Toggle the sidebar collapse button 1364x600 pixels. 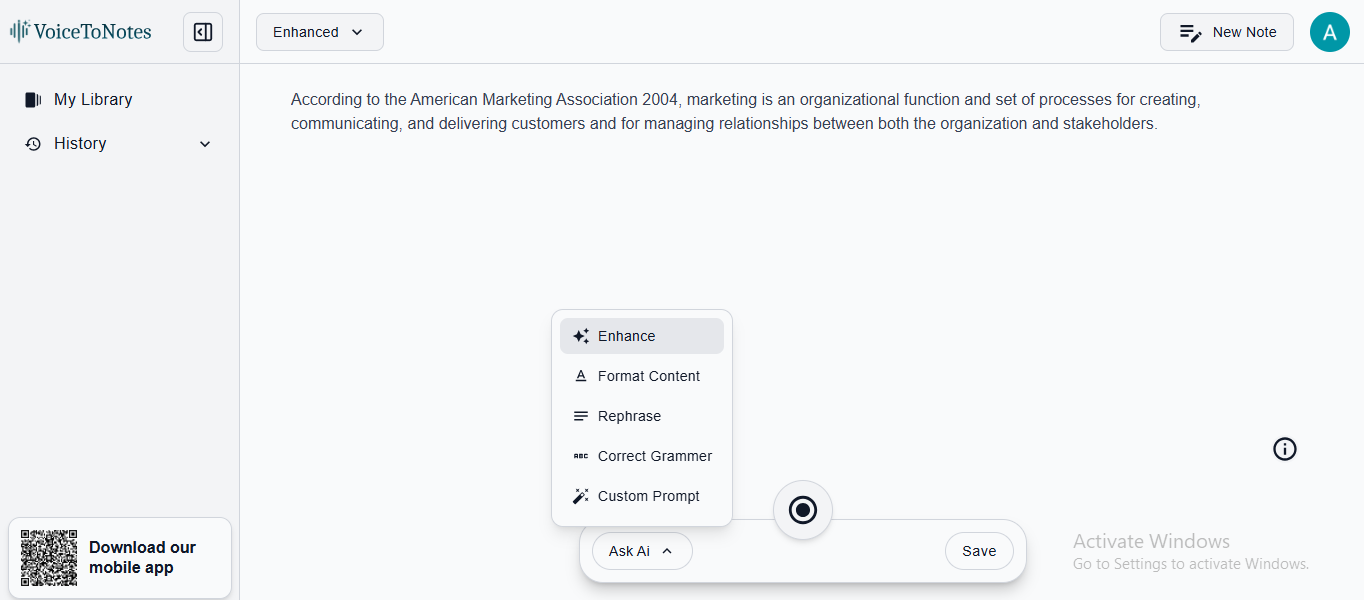click(x=202, y=31)
